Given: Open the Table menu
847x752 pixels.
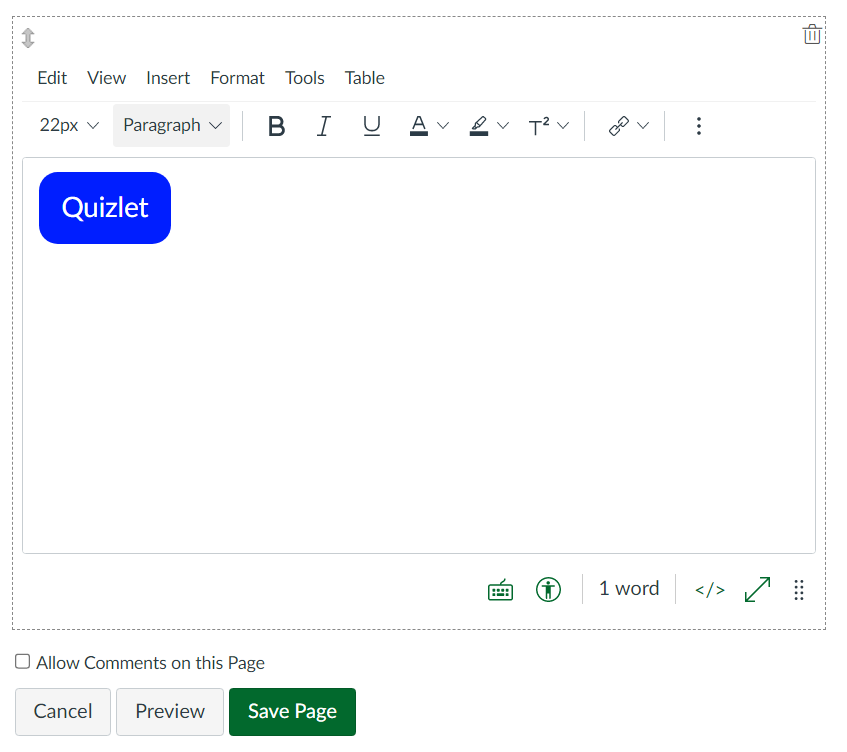Looking at the screenshot, I should (364, 78).
